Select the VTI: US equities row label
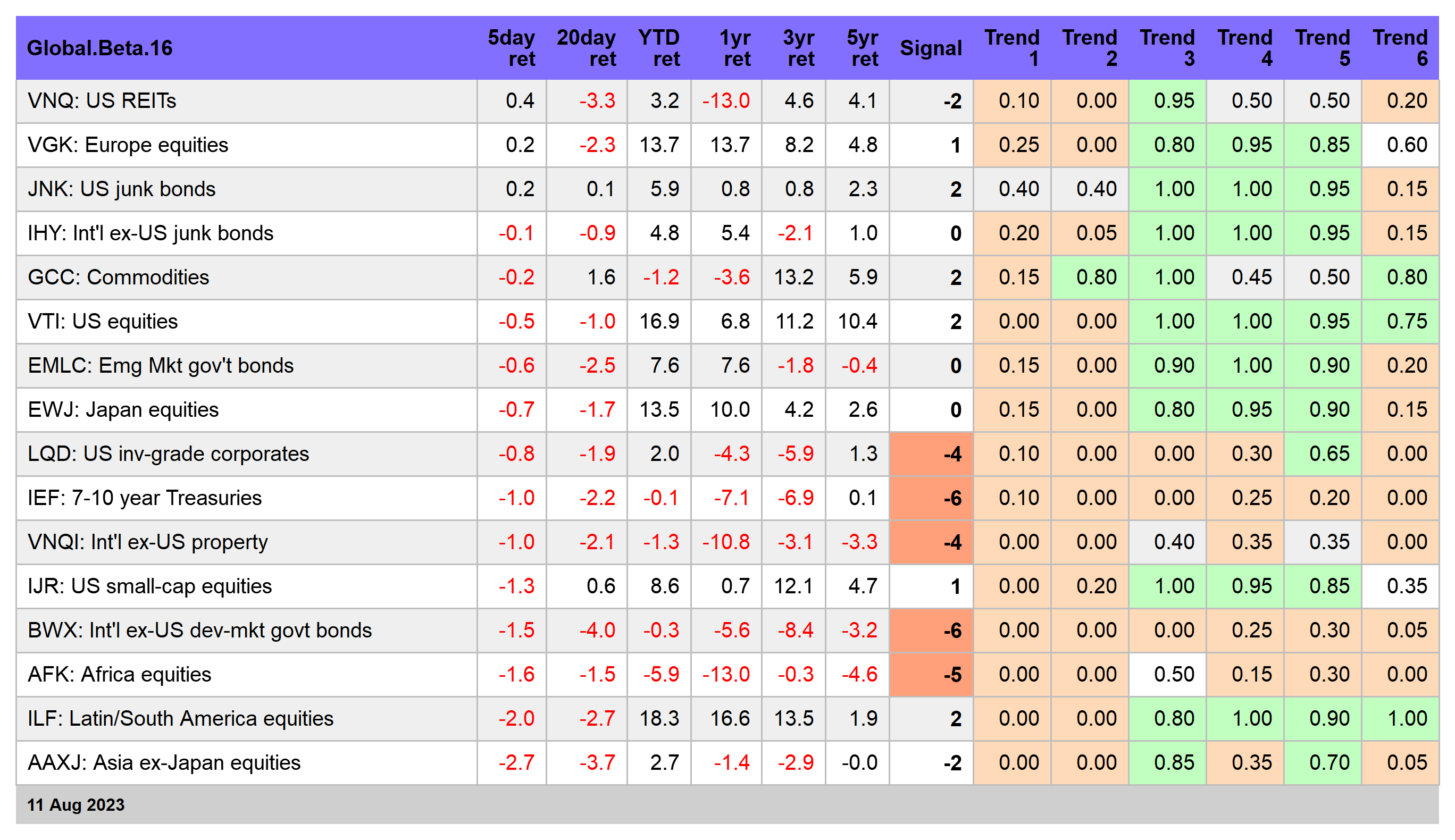The image size is (1455, 840). pos(102,321)
